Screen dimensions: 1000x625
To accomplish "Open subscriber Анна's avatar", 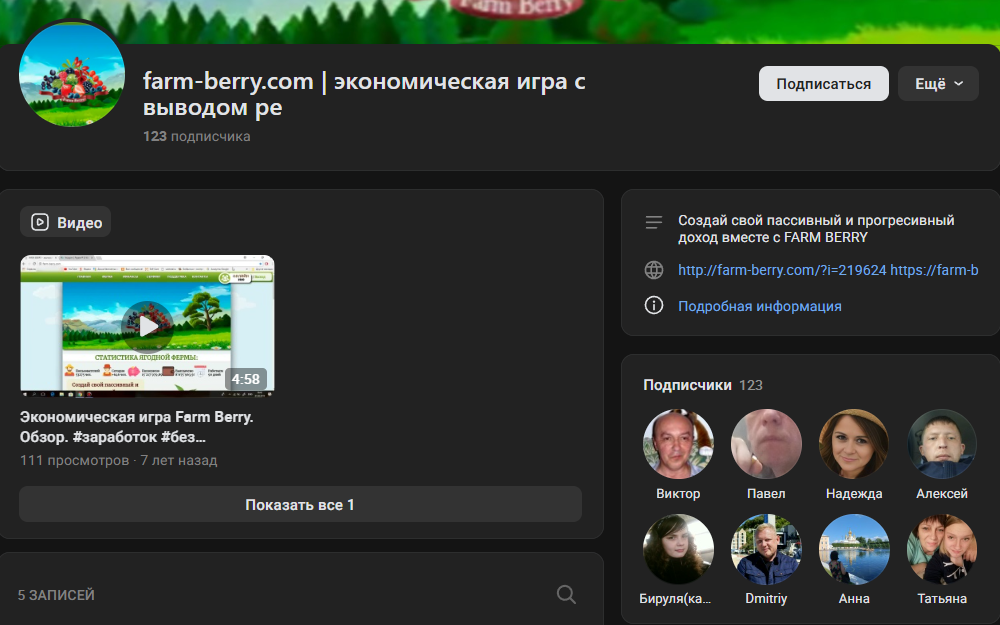I will point(854,549).
